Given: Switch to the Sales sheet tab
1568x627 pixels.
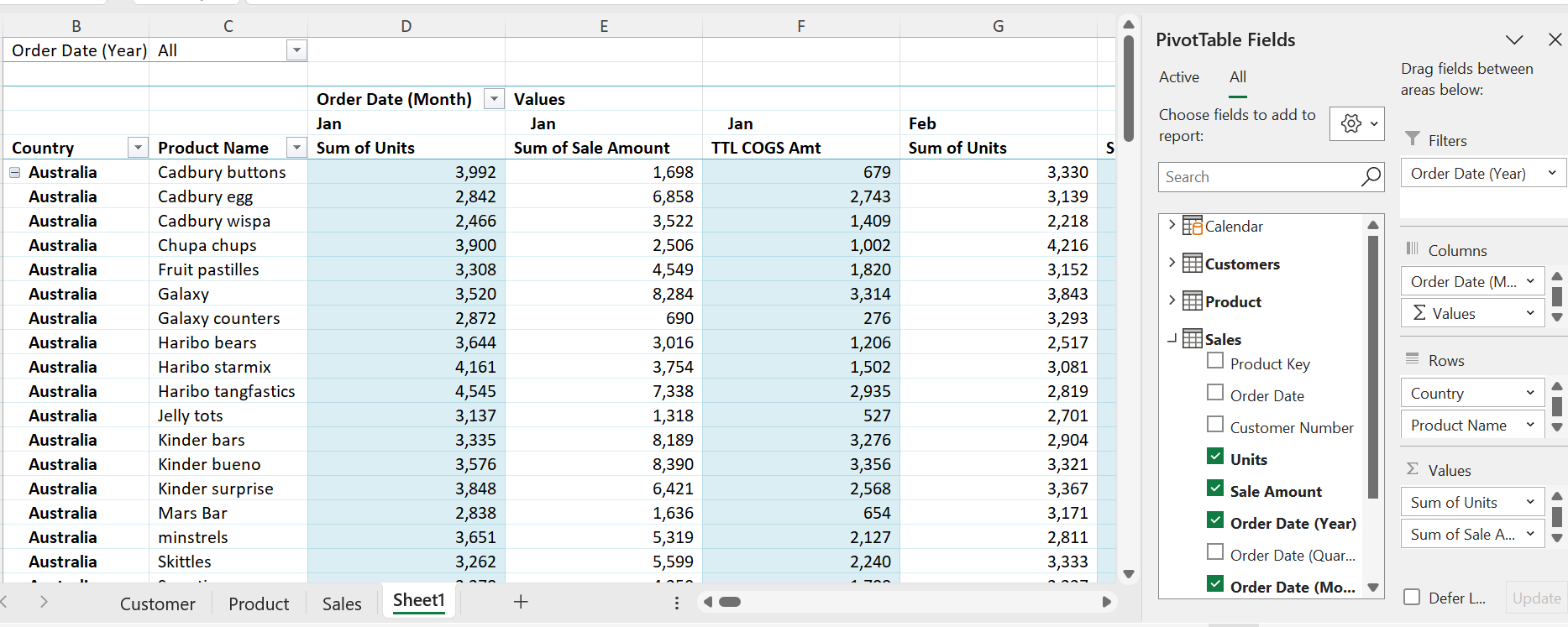Looking at the screenshot, I should click(x=342, y=603).
